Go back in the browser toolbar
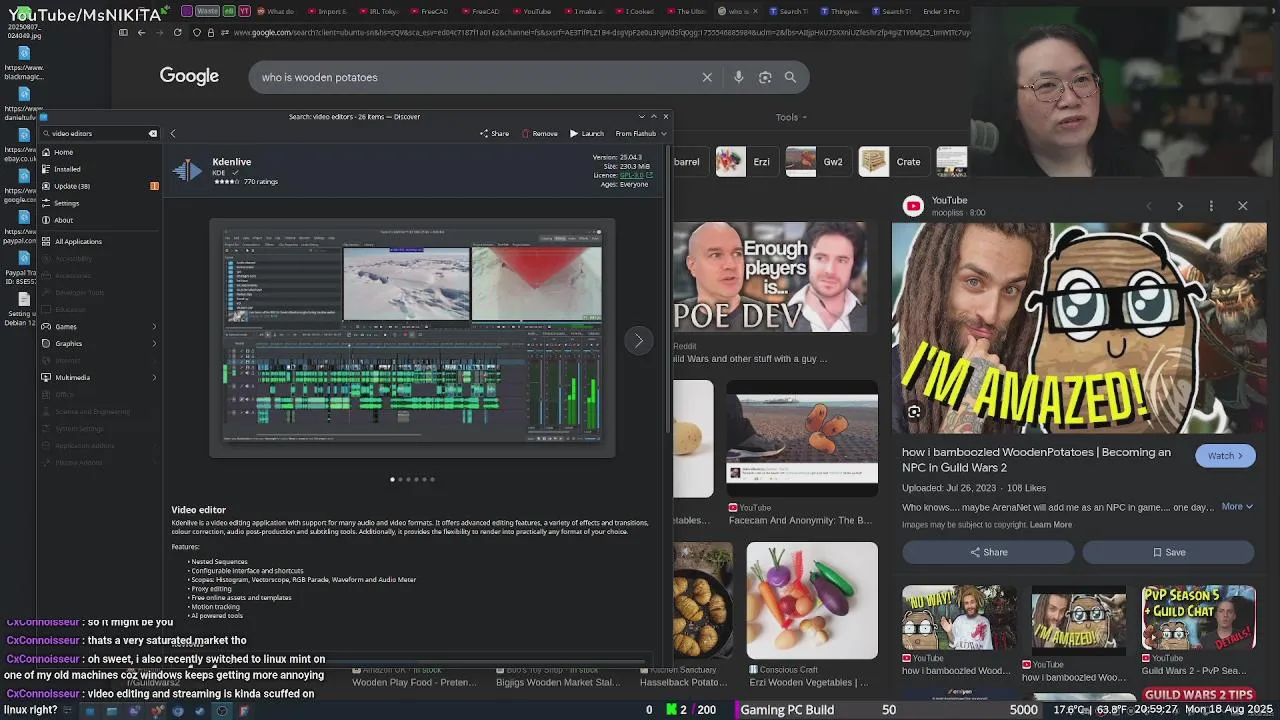This screenshot has width=1280, height=720. (141, 32)
